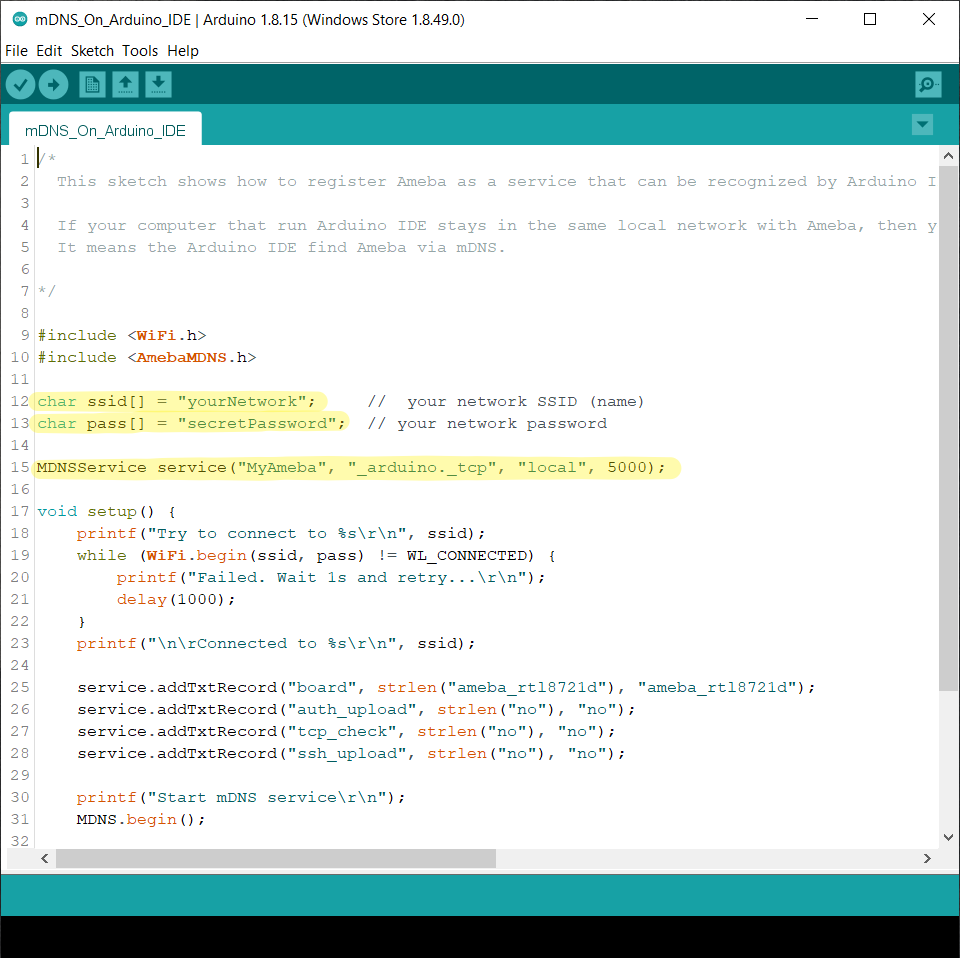Image resolution: width=960 pixels, height=958 pixels.
Task: Click the "Try to connect to" printf line
Action: 280,534
